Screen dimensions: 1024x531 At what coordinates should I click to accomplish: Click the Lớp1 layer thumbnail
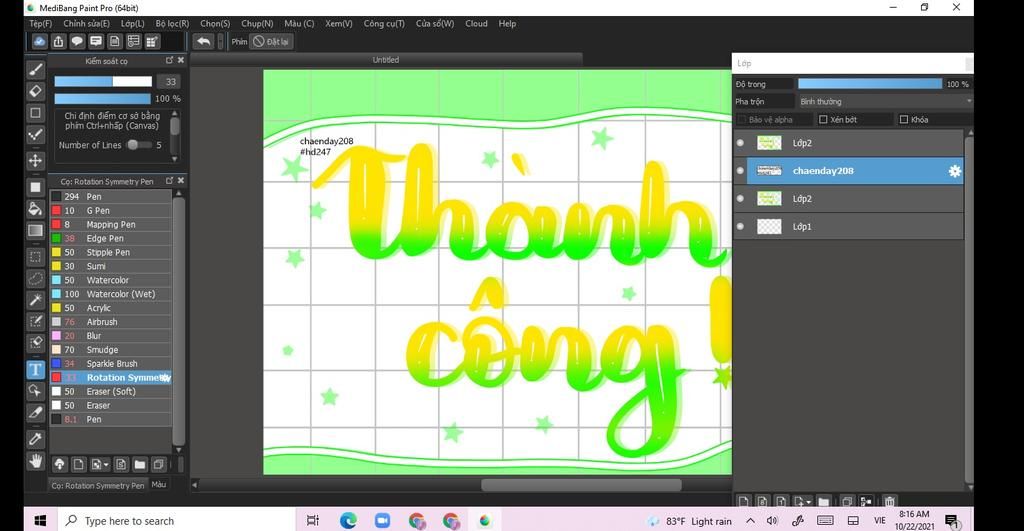click(769, 227)
